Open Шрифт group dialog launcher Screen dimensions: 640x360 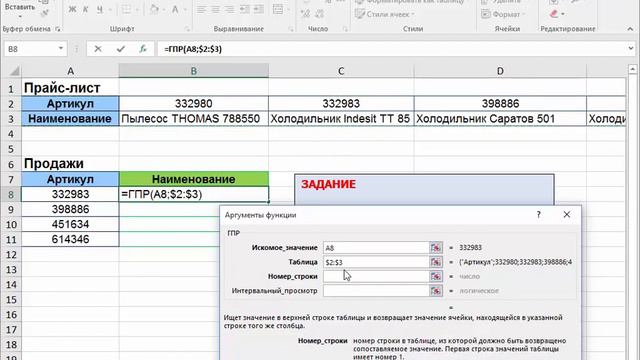click(x=187, y=29)
